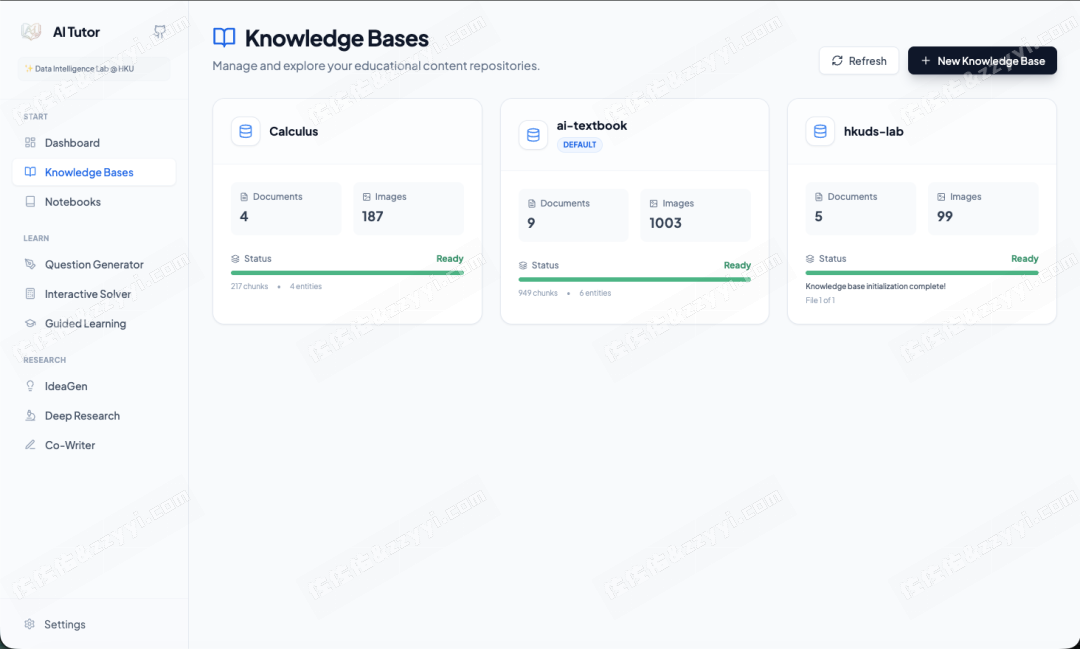Click the hkuds-lab database icon

point(820,132)
